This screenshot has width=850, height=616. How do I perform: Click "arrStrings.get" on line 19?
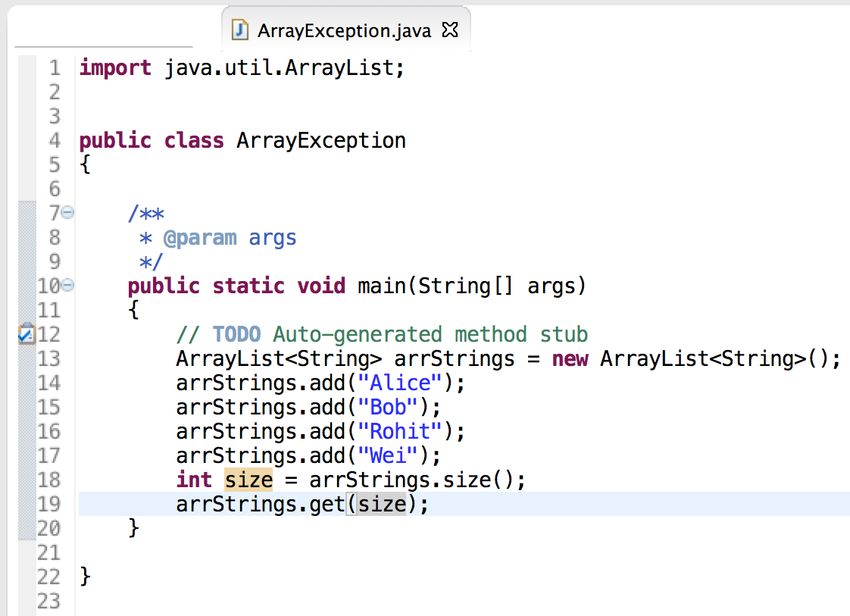(x=260, y=504)
